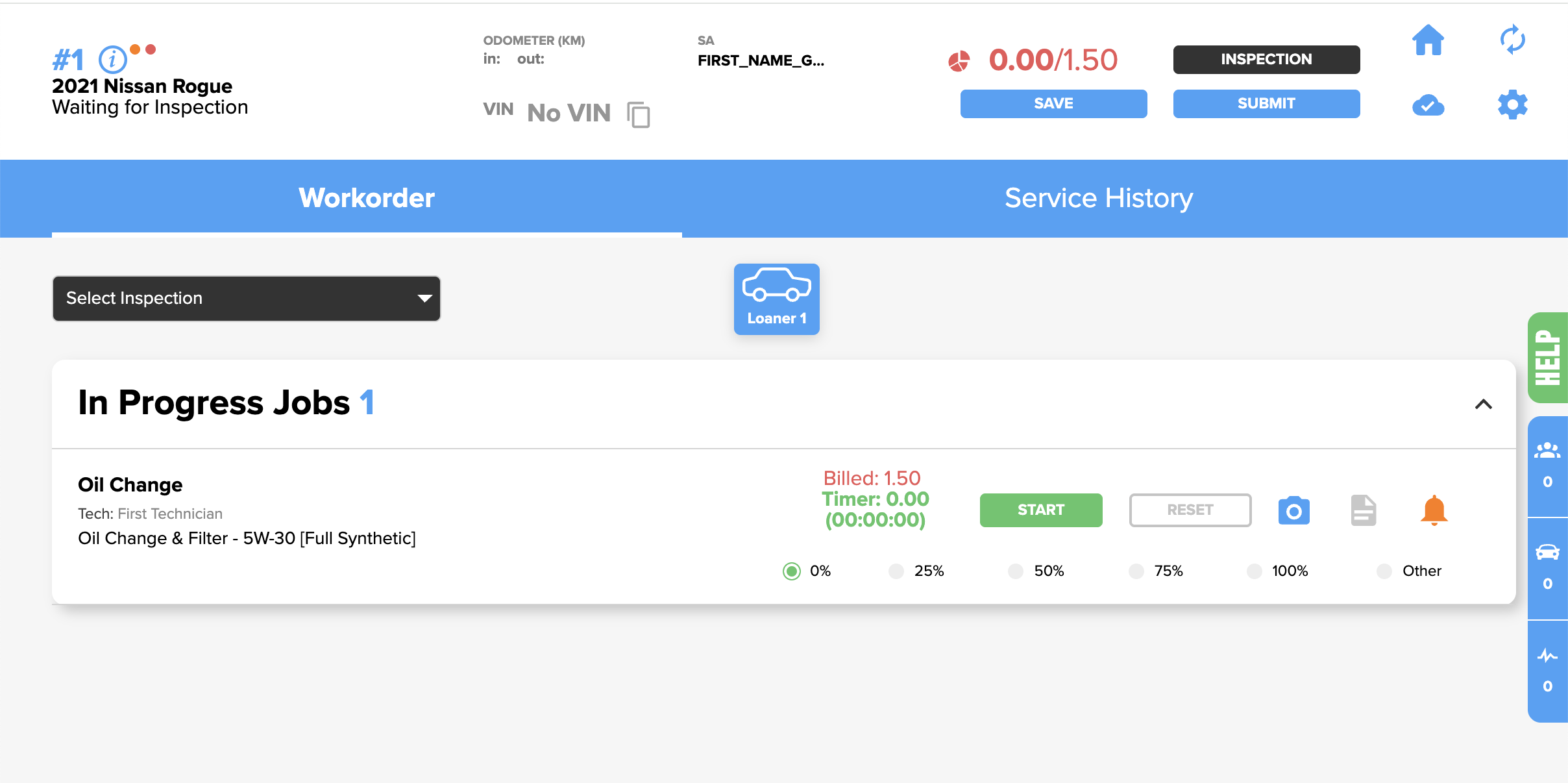Open the camera icon for Oil Change
The width and height of the screenshot is (1568, 783).
[1293, 511]
